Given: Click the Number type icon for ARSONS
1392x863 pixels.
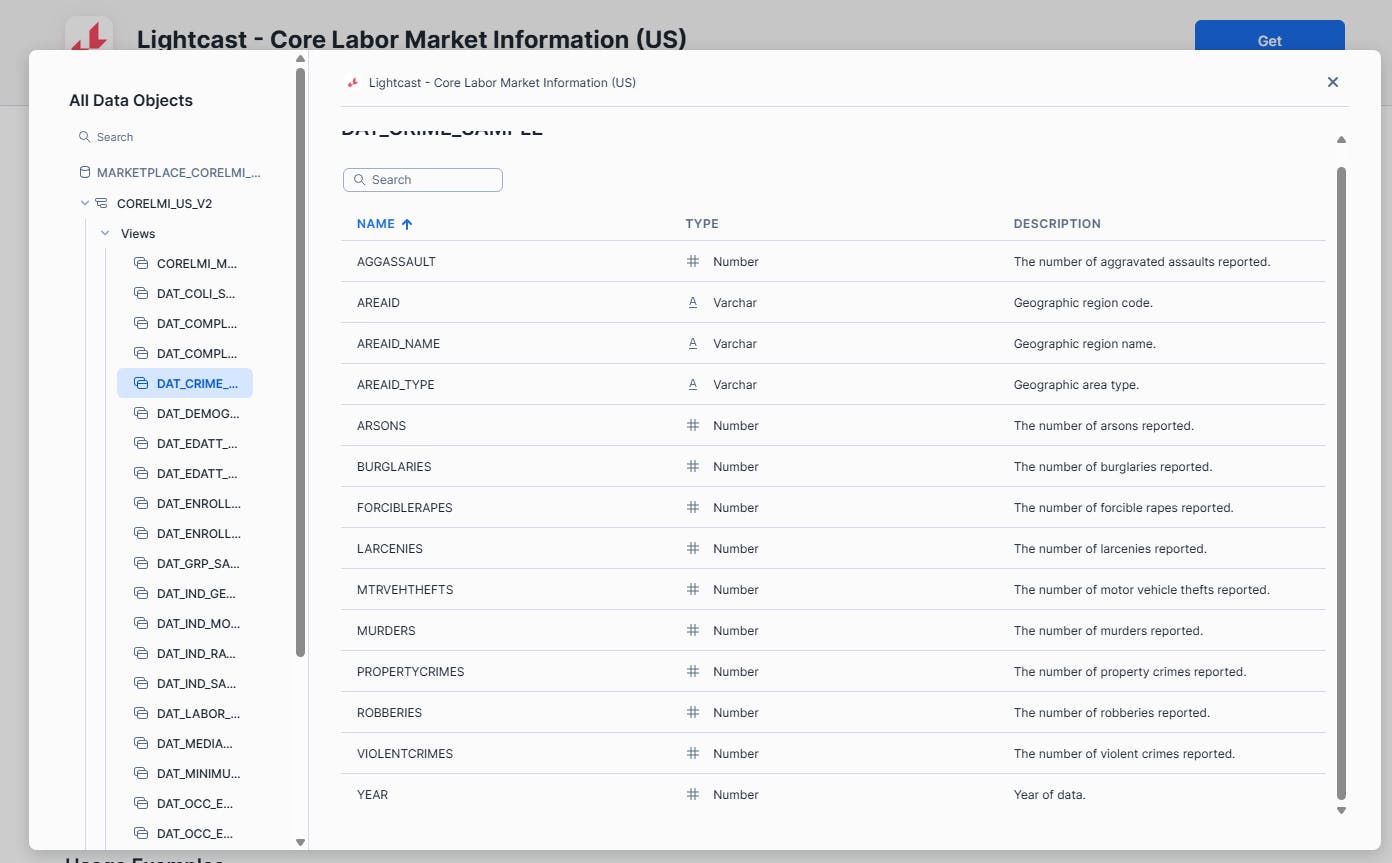Looking at the screenshot, I should coord(693,425).
